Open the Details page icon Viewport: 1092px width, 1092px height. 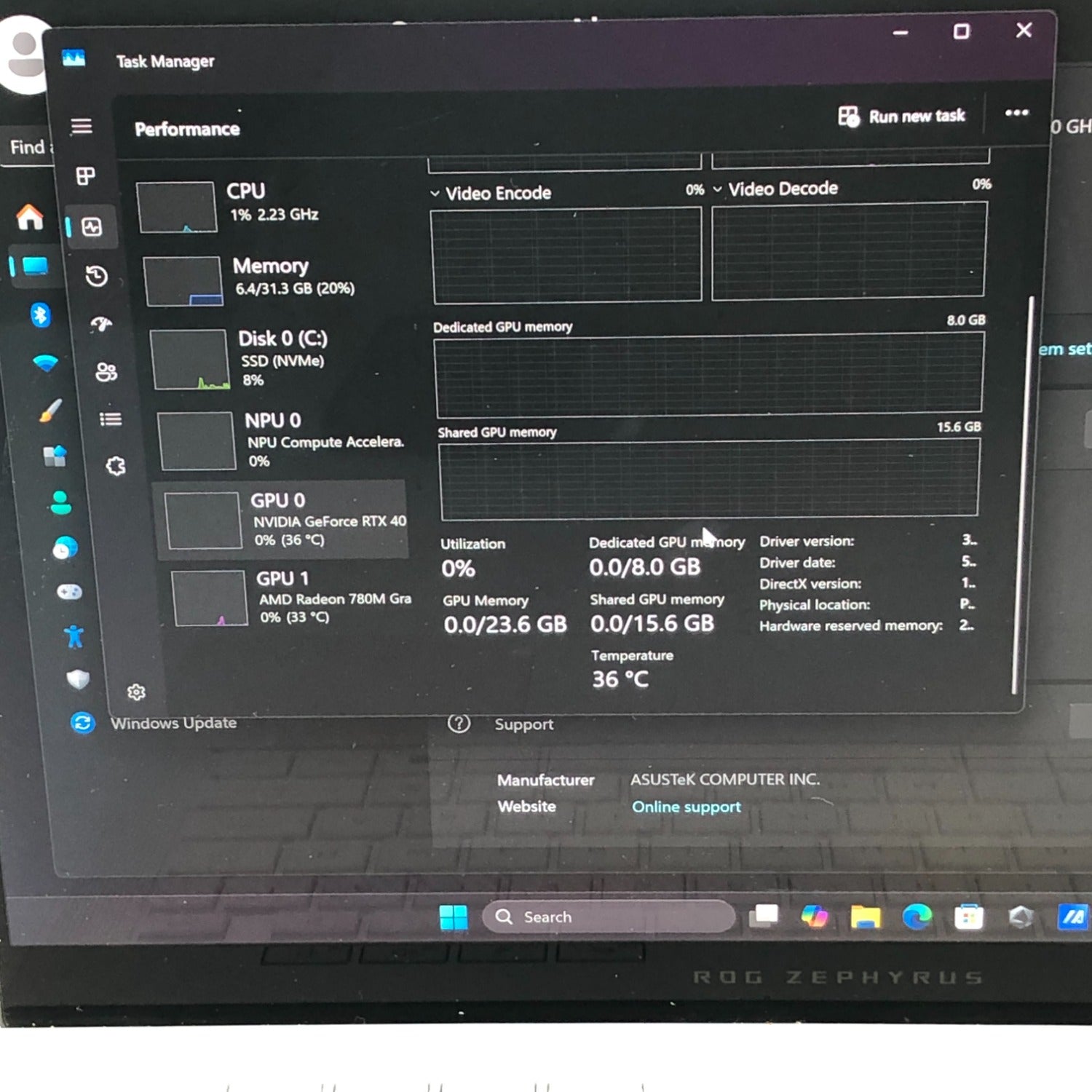pos(109,419)
